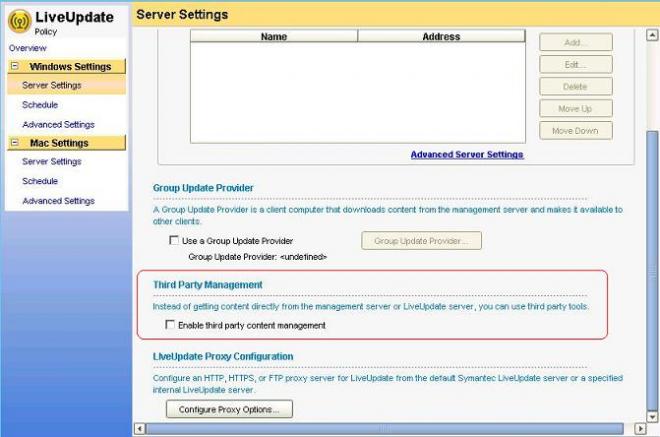Click the vertical scrollbar thumb

pyautogui.click(x=652, y=269)
